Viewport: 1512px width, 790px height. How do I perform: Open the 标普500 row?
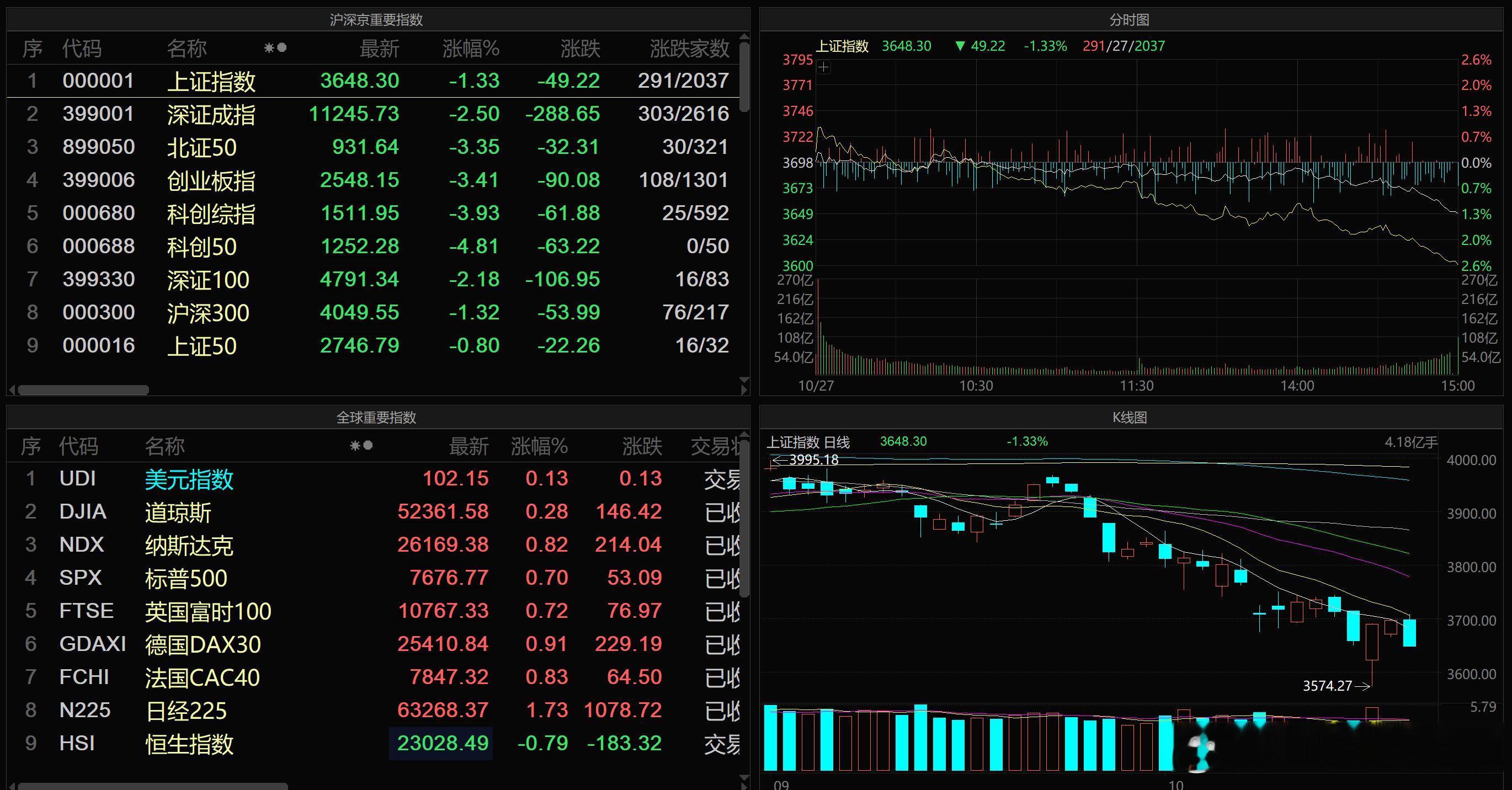(372, 578)
